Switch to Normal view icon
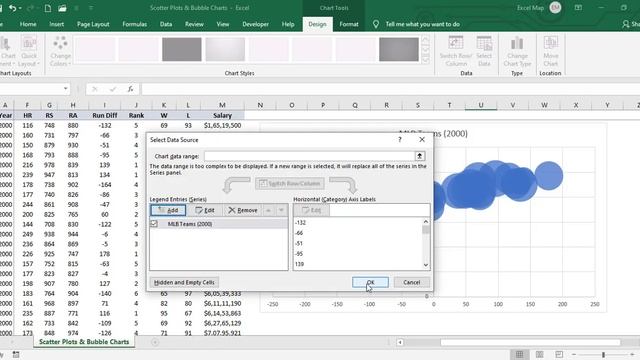This screenshot has height=360, width=640. [519, 354]
